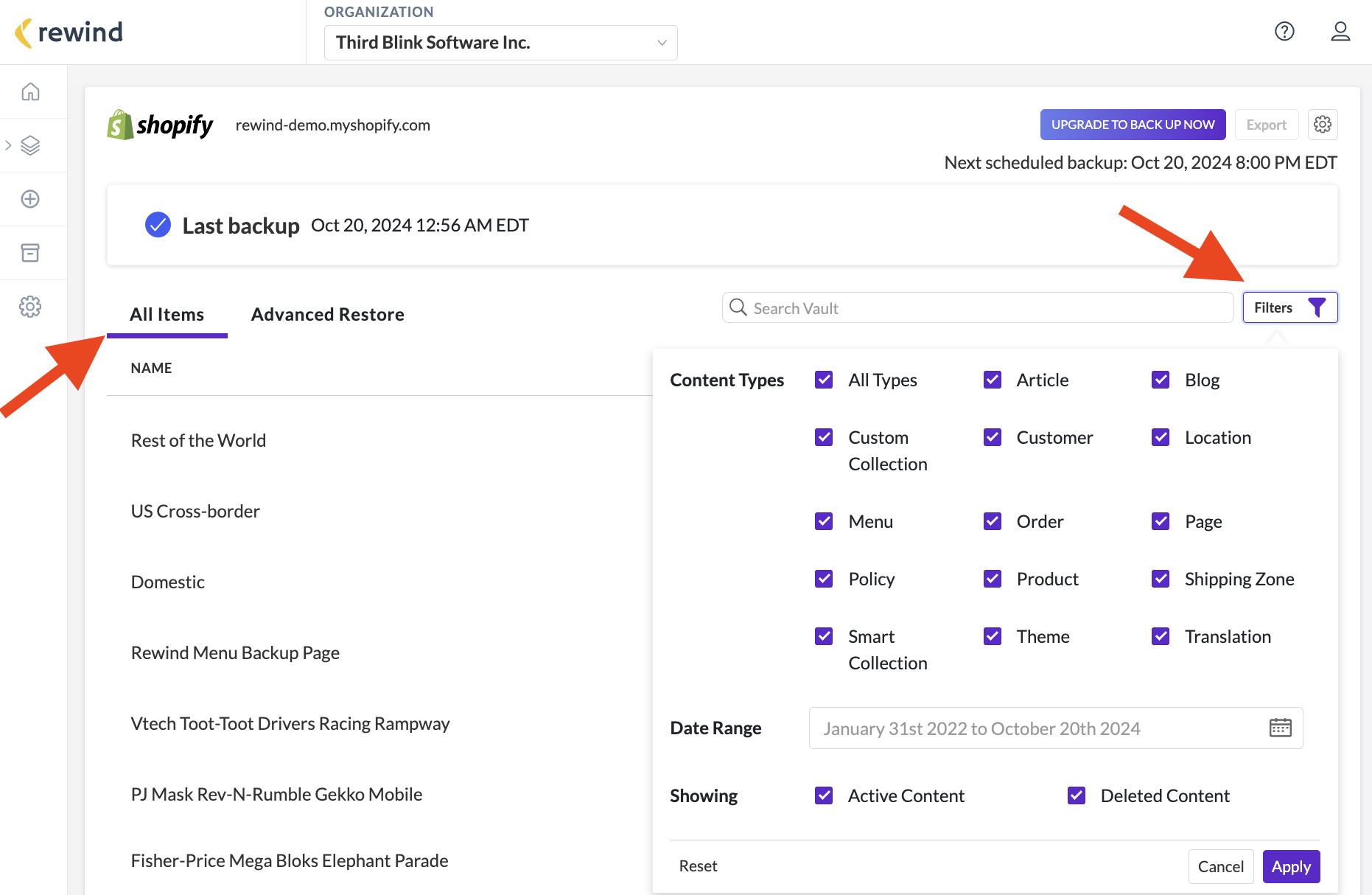This screenshot has height=895, width=1372.
Task: Select PJ Mask Rev-N-Rumble Gekko Mobile item
Action: pos(276,794)
